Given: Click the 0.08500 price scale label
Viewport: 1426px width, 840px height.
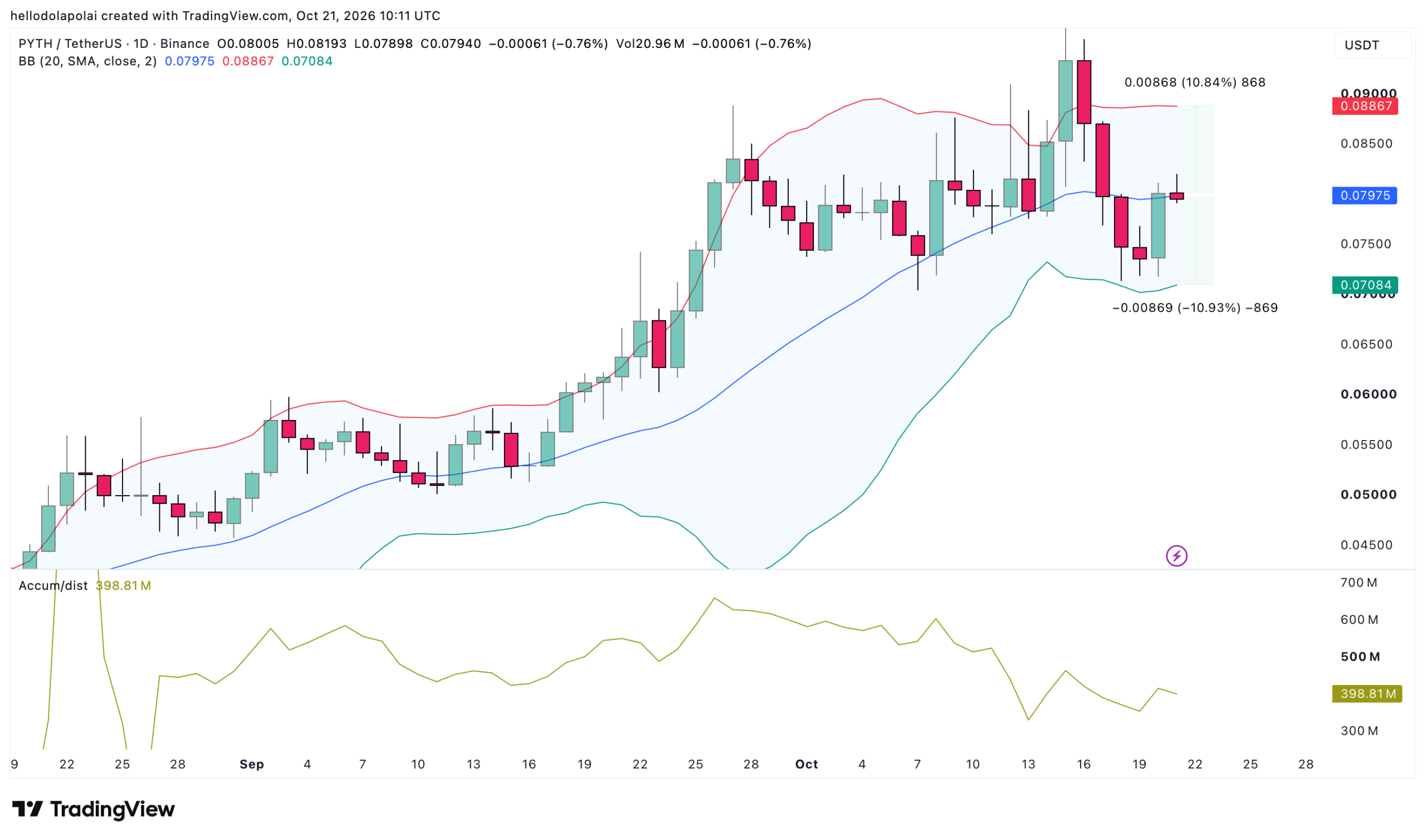Looking at the screenshot, I should click(x=1366, y=144).
